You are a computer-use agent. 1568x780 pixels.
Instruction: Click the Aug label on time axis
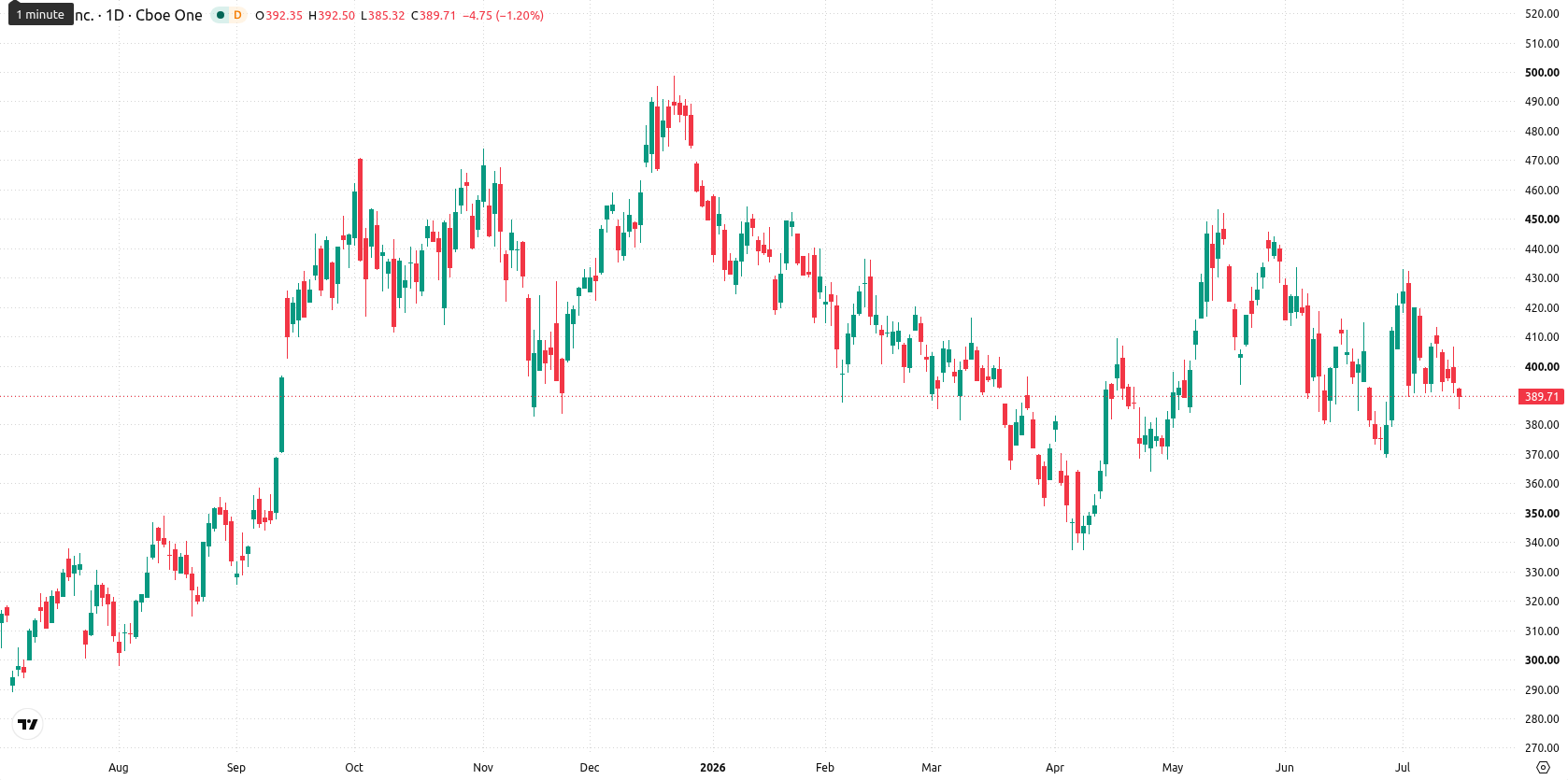[119, 767]
